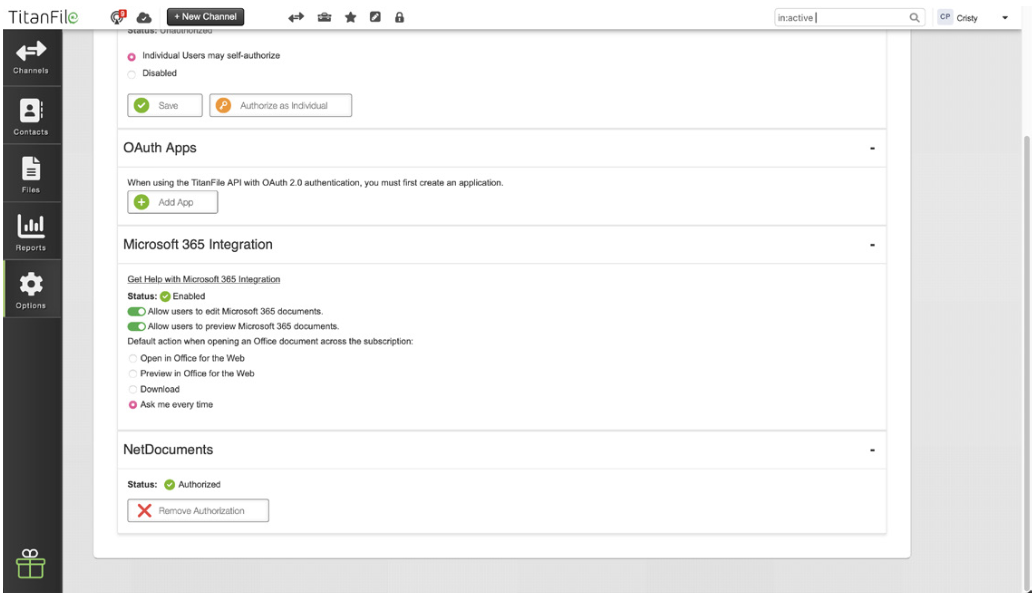Click the briefcase icon in top toolbar
Screen dimensions: 1036x596
tap(324, 17)
